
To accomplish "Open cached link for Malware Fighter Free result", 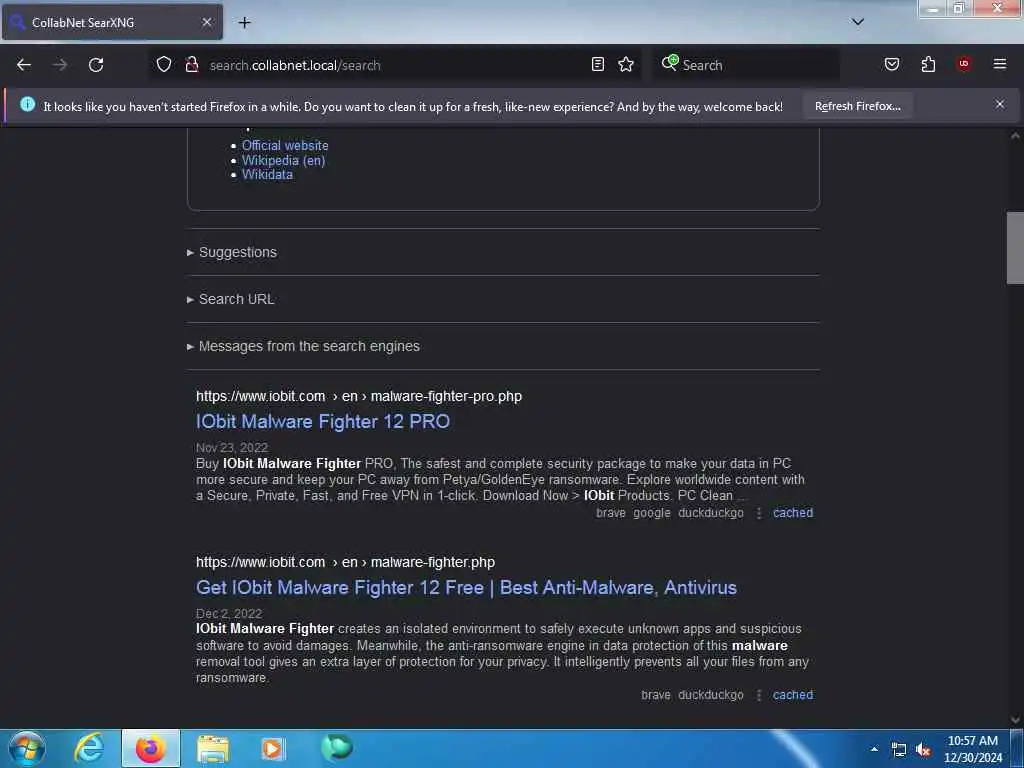I will [x=793, y=696].
